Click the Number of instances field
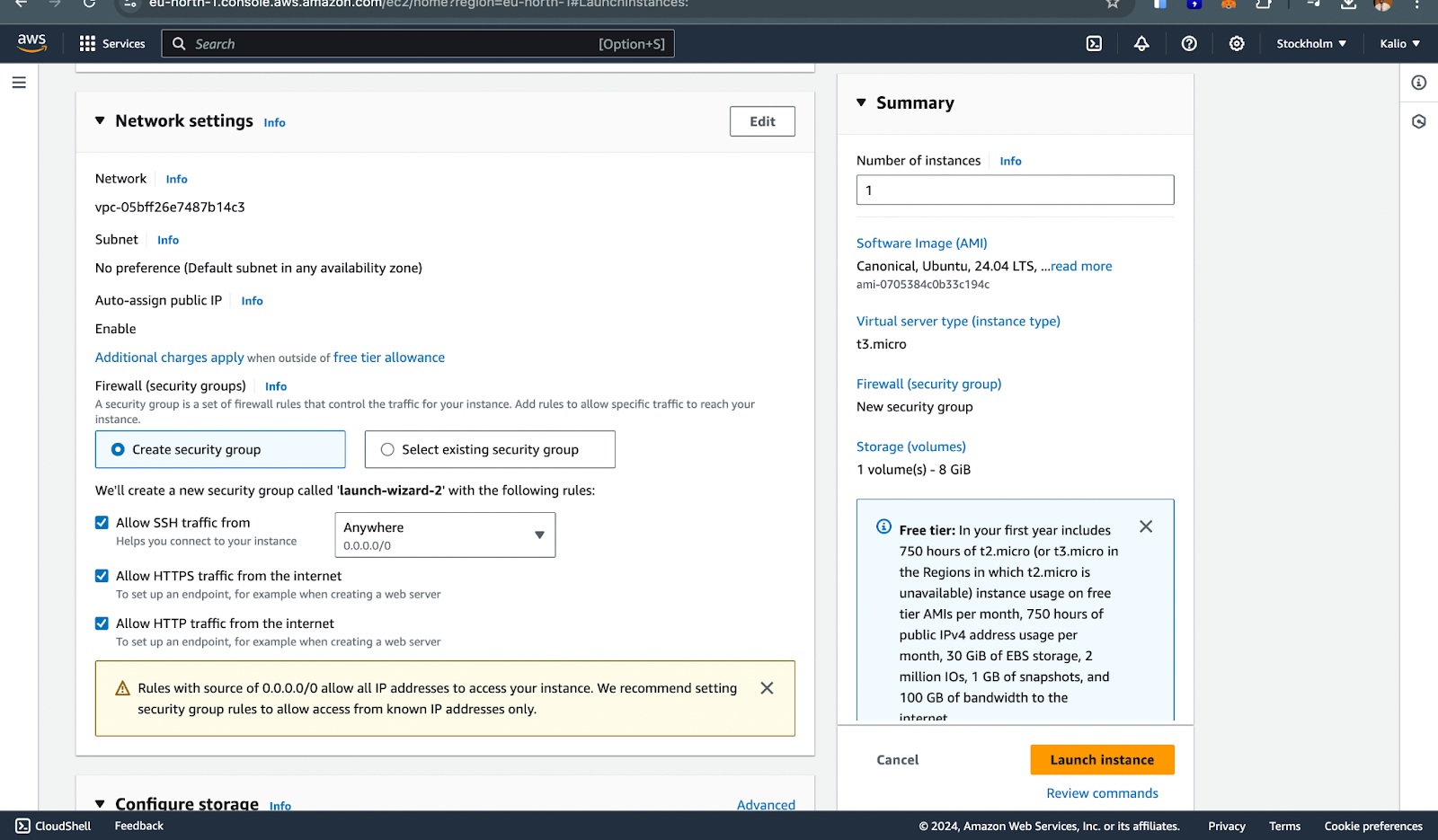 (x=1016, y=190)
